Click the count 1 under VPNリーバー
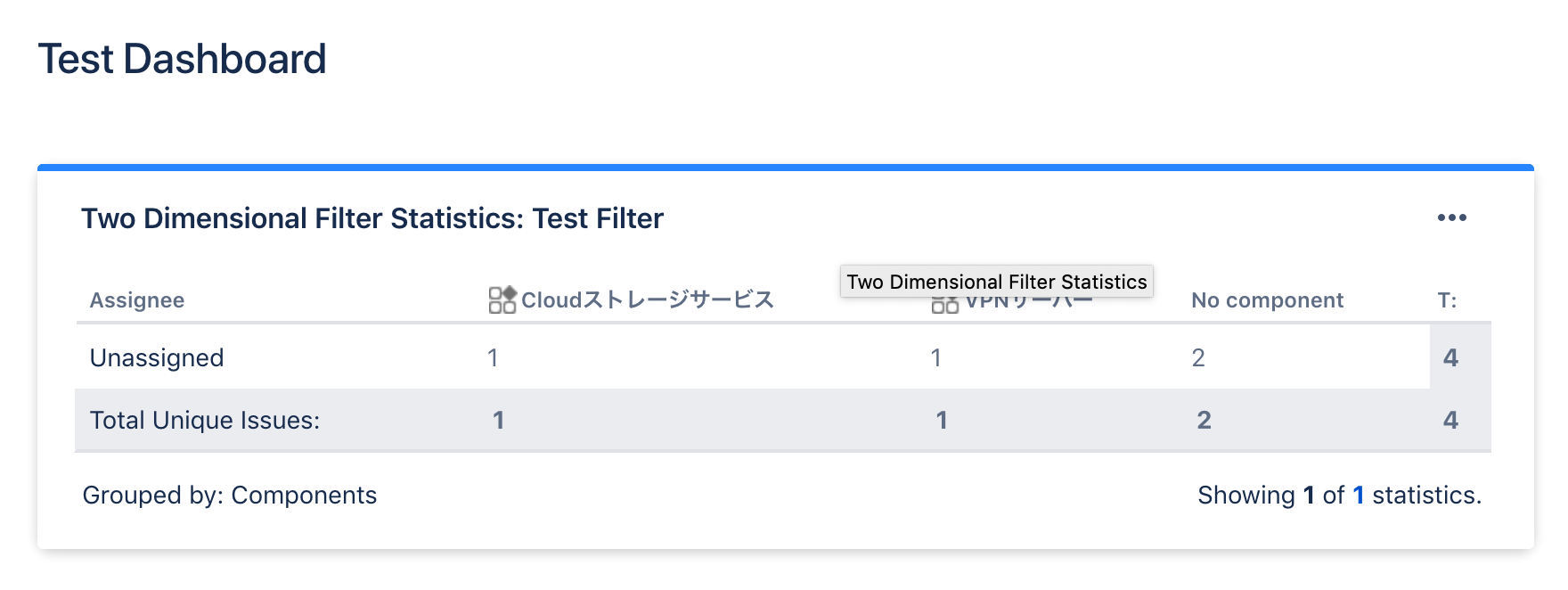Image resolution: width=1568 pixels, height=590 pixels. click(x=935, y=357)
